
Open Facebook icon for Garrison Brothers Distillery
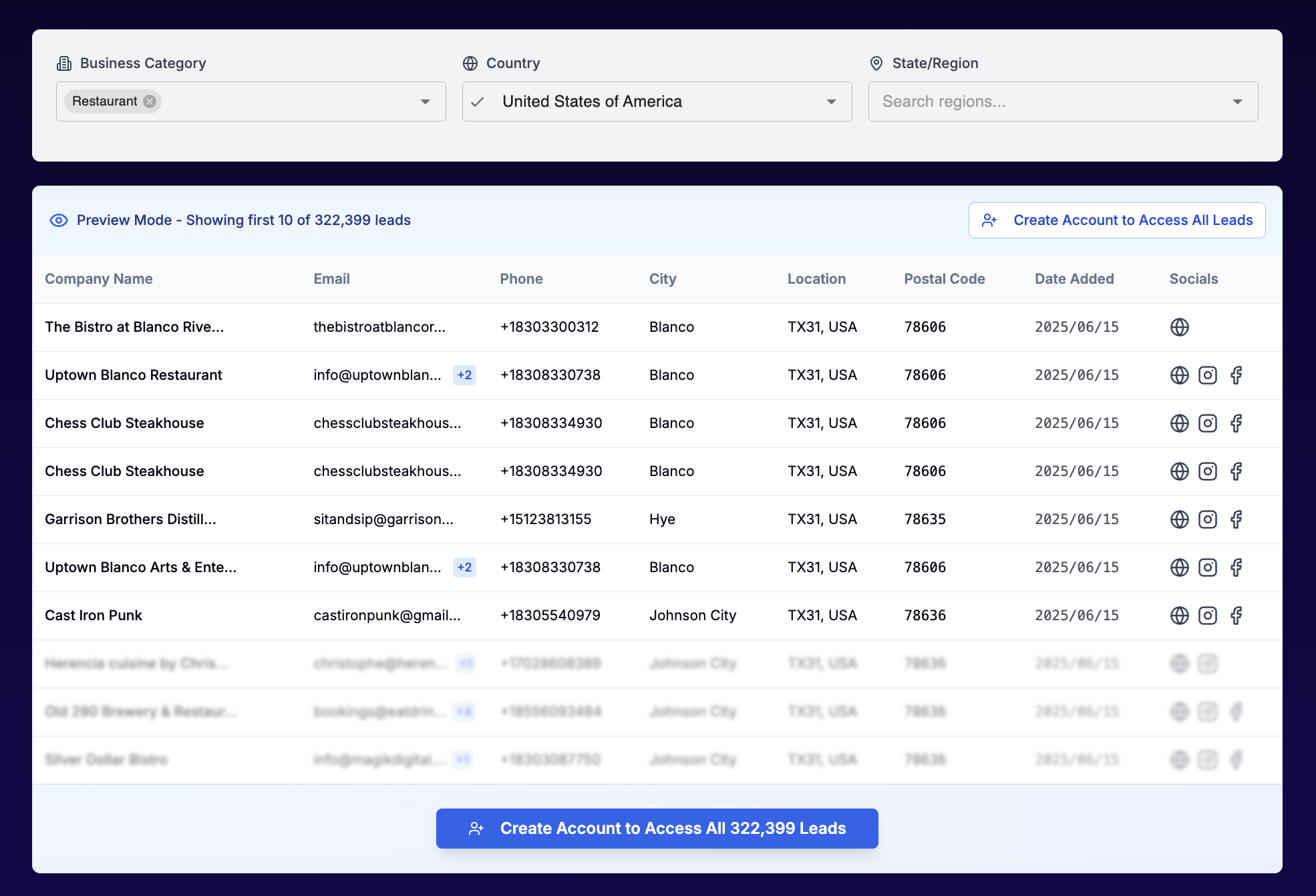(x=1236, y=519)
